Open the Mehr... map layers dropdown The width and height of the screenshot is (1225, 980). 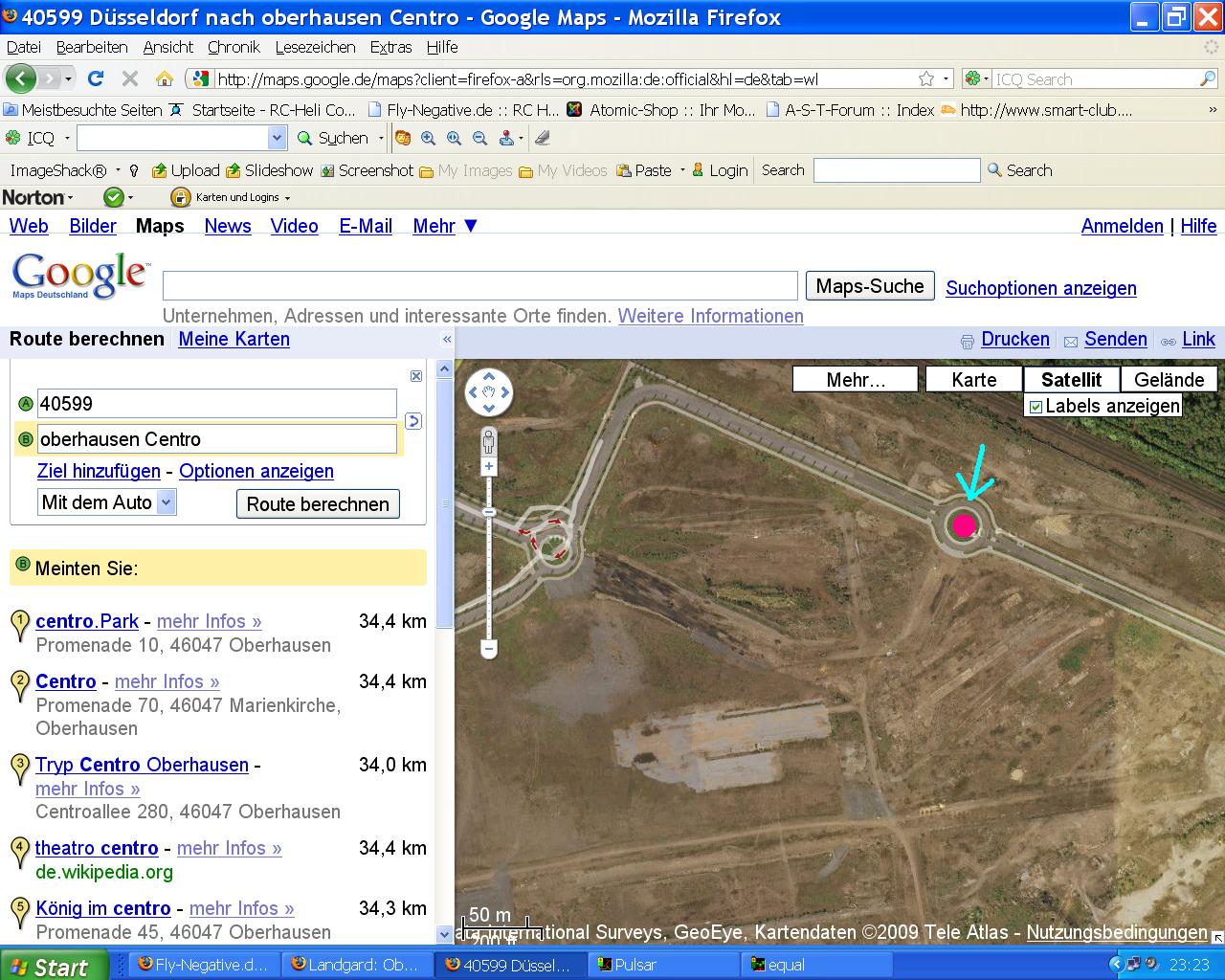click(x=855, y=380)
